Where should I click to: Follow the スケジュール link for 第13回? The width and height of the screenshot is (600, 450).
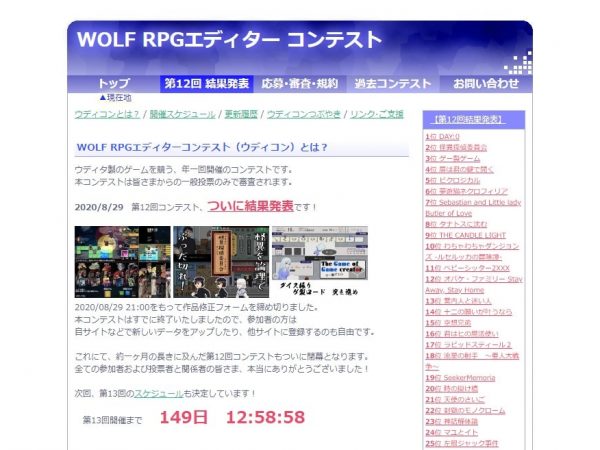(x=159, y=393)
